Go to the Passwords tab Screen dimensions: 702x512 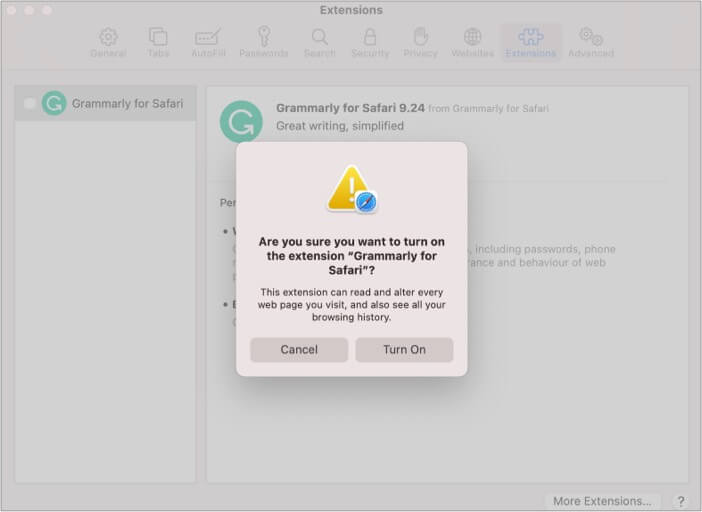coord(264,43)
